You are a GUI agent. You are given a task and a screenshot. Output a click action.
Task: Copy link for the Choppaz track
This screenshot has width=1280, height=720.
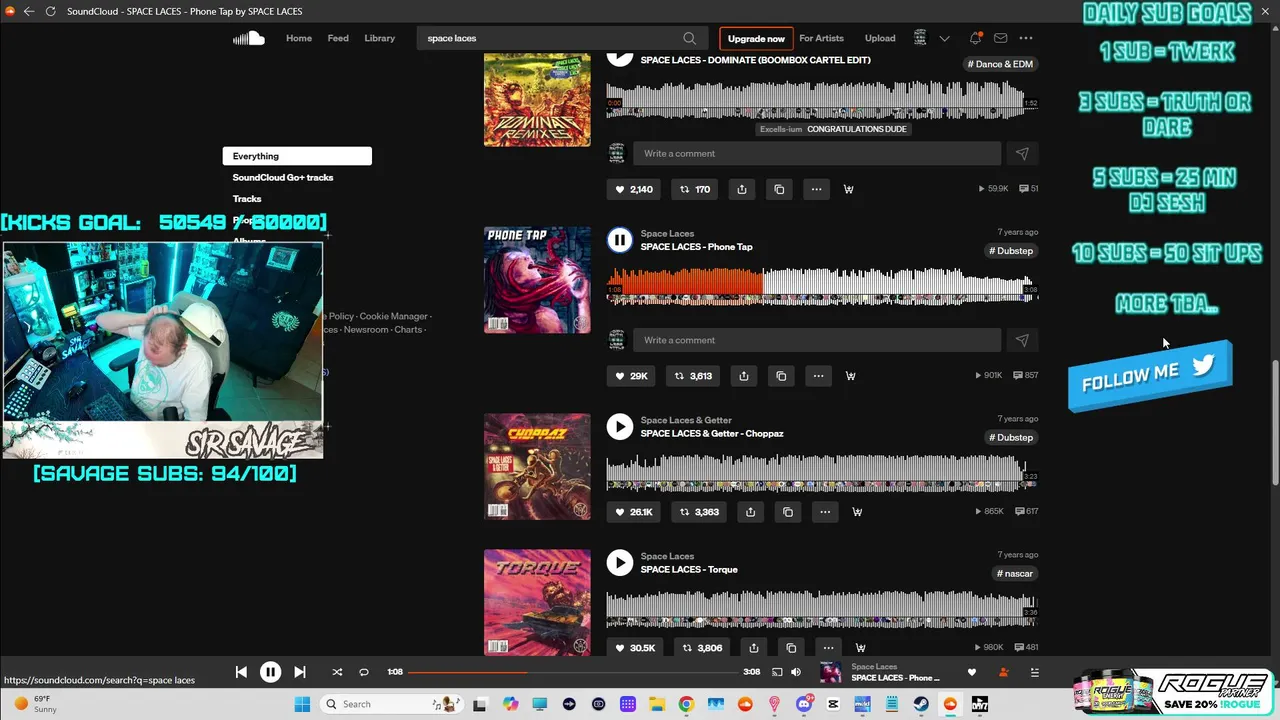788,512
